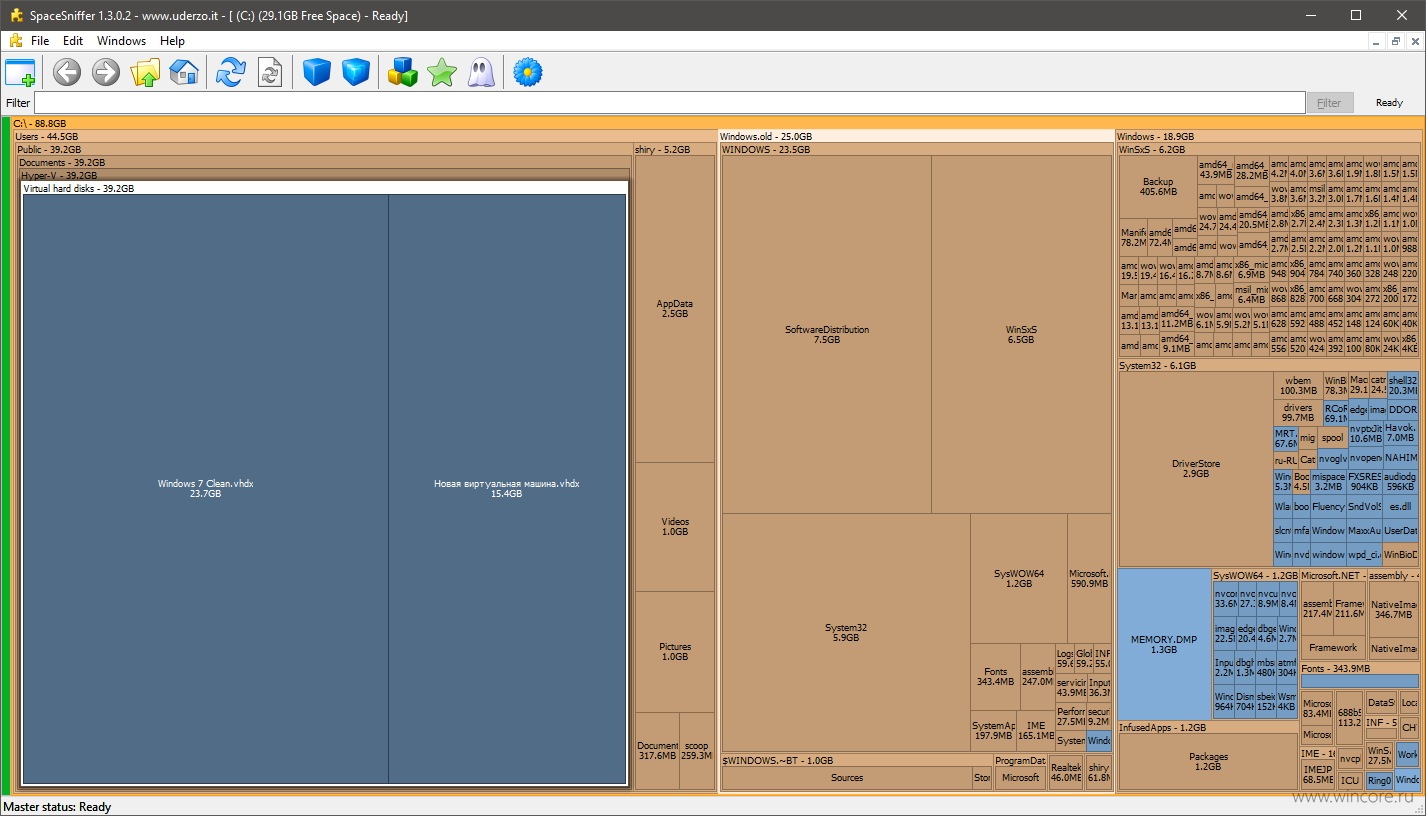Select the Pictures 1.0GB block

pos(675,652)
